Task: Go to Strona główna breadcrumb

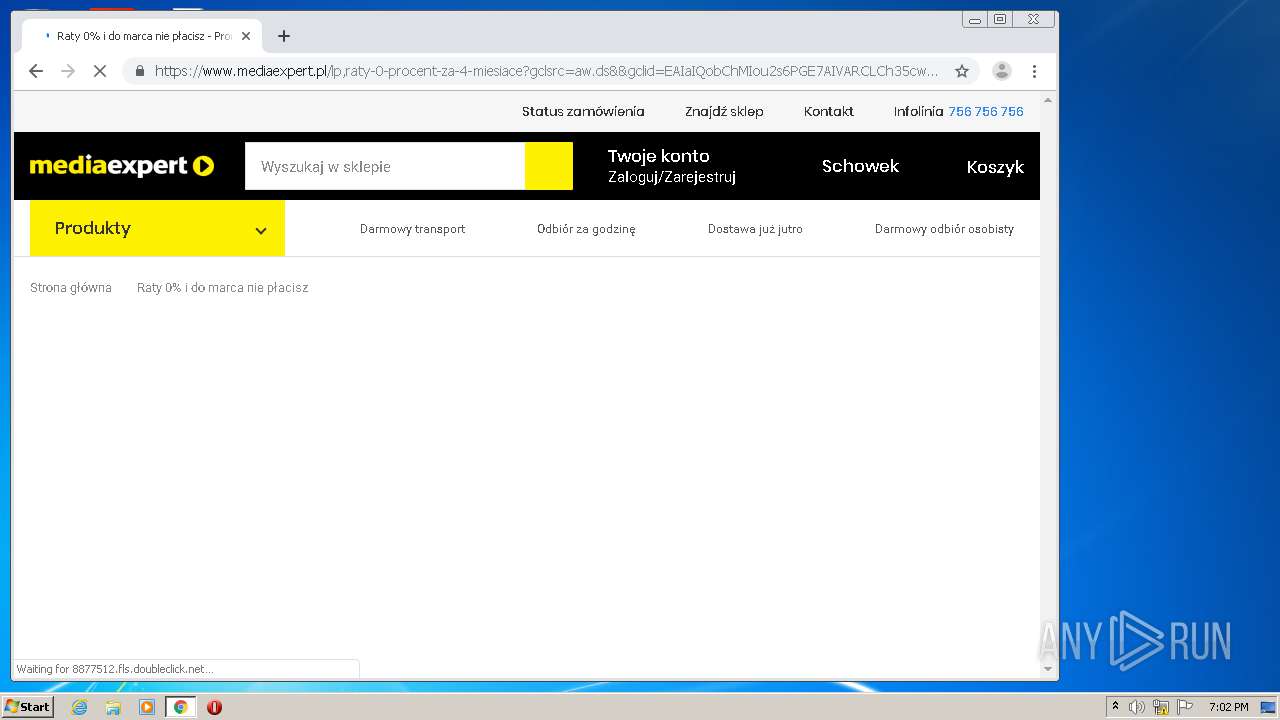Action: (x=71, y=288)
